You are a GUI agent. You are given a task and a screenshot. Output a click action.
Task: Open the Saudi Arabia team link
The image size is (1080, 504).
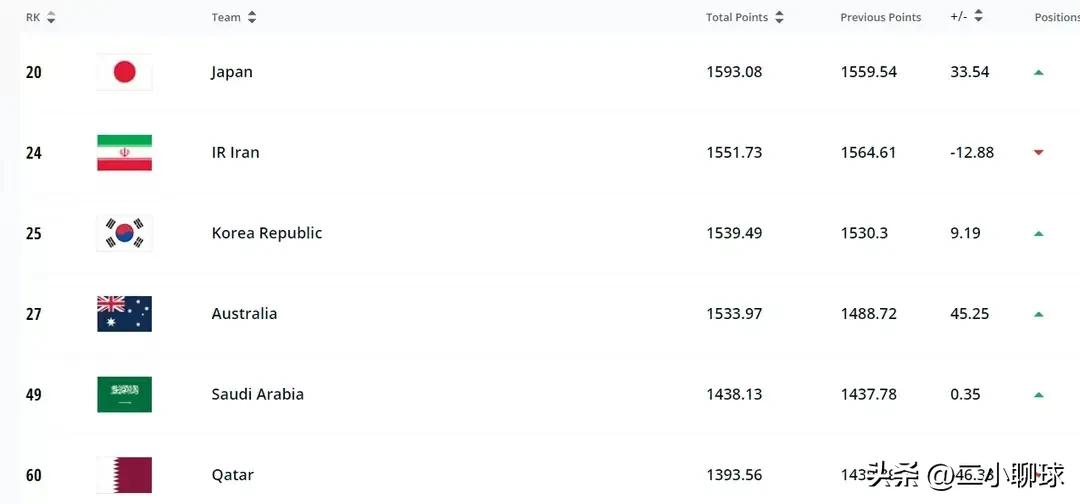[x=257, y=394]
